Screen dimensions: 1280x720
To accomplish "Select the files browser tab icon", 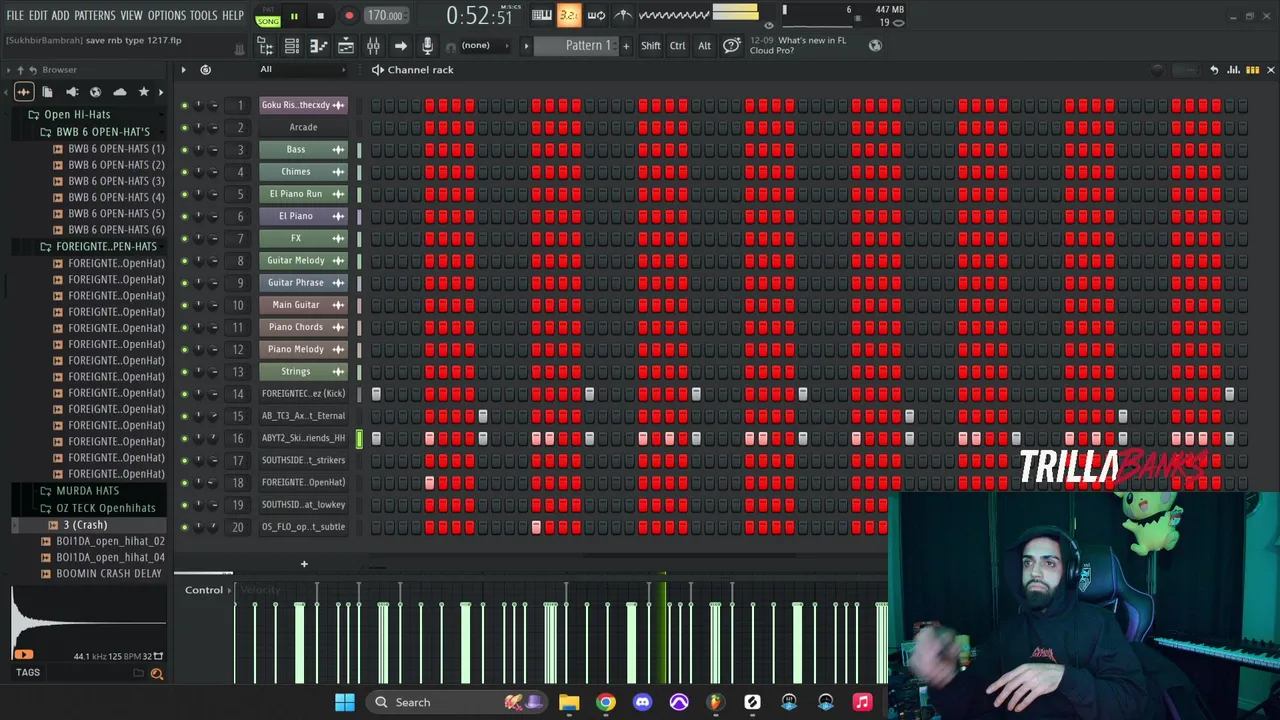I will point(47,92).
